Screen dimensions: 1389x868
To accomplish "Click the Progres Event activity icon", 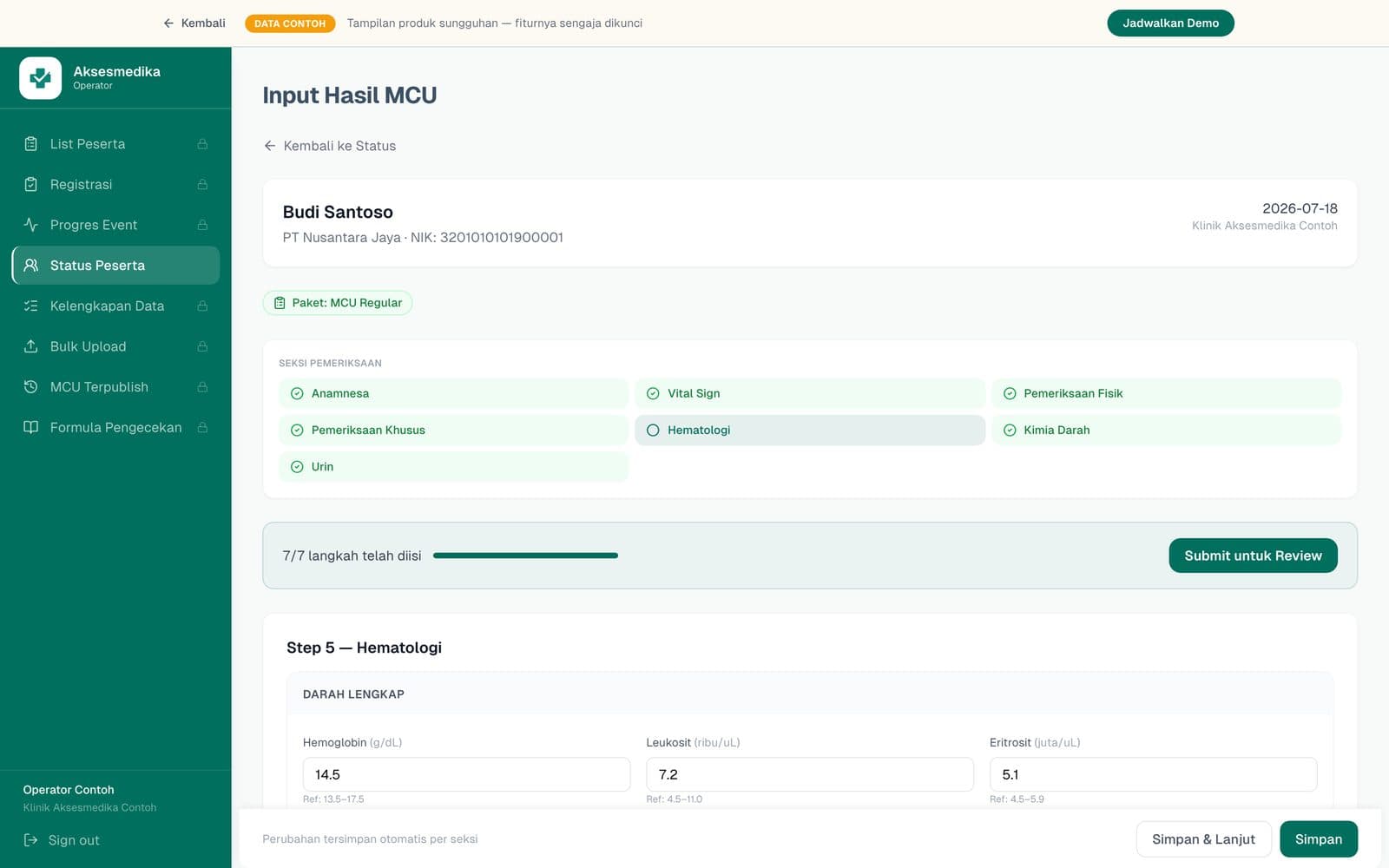I will 31,225.
